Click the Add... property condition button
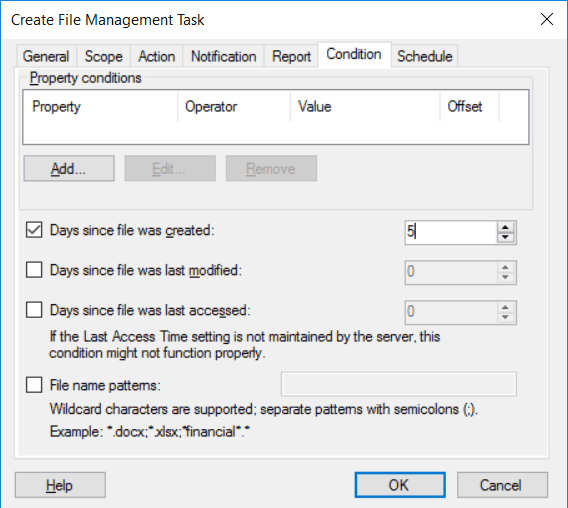The width and height of the screenshot is (568, 508). 69,168
